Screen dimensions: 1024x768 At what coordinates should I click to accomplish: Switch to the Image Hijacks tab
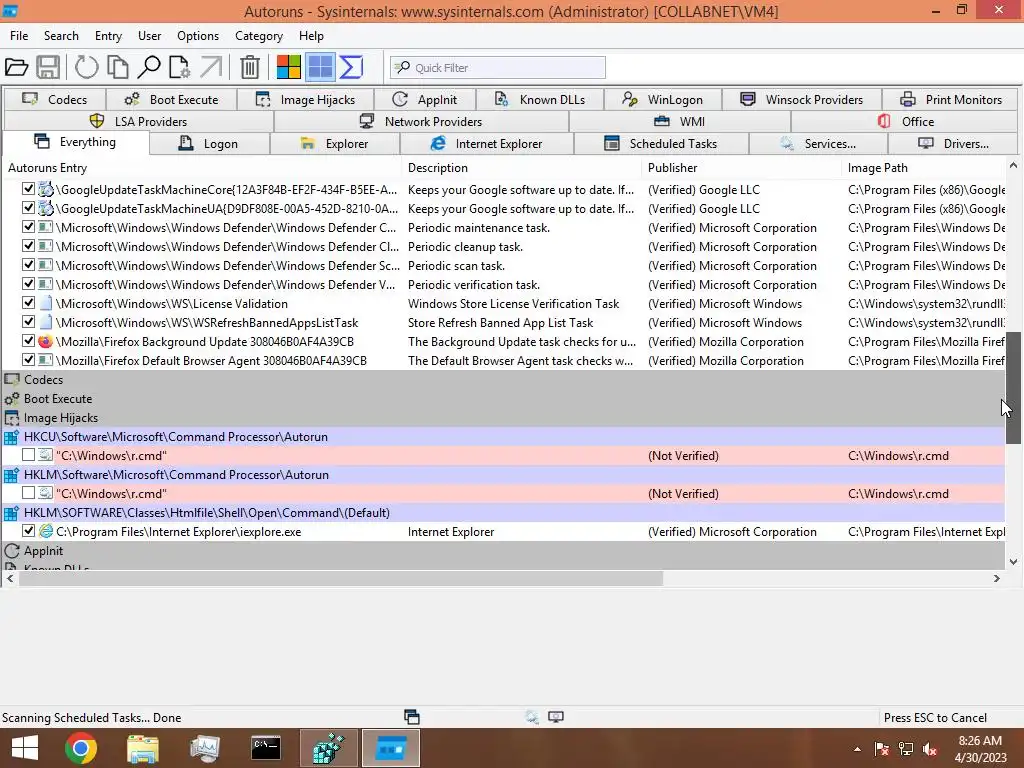[x=306, y=99]
